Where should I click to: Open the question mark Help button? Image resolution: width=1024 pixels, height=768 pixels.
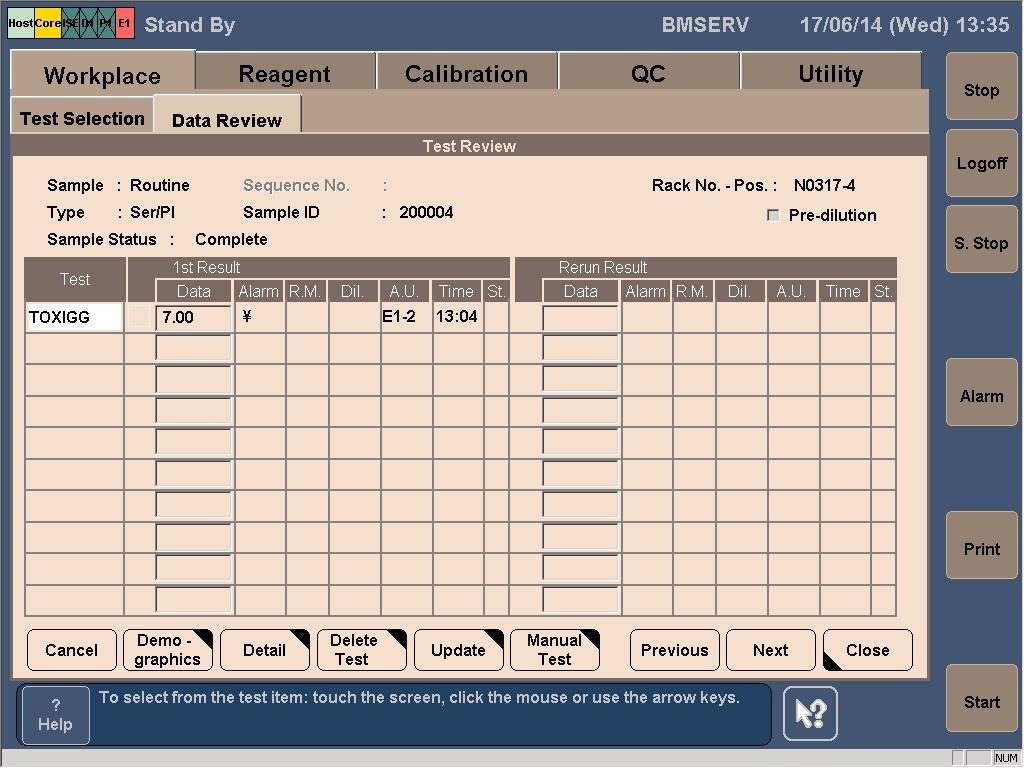point(56,715)
